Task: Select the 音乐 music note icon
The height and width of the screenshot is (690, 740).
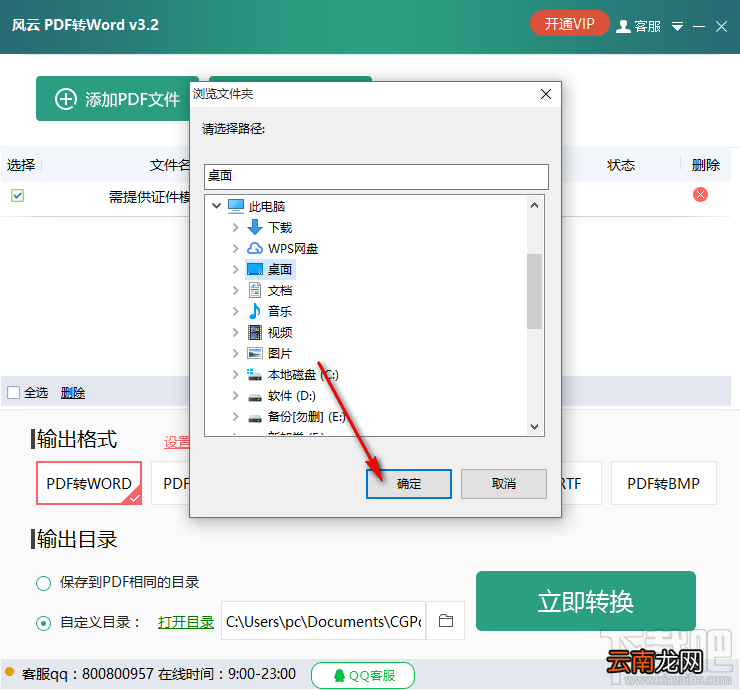Action: [255, 311]
